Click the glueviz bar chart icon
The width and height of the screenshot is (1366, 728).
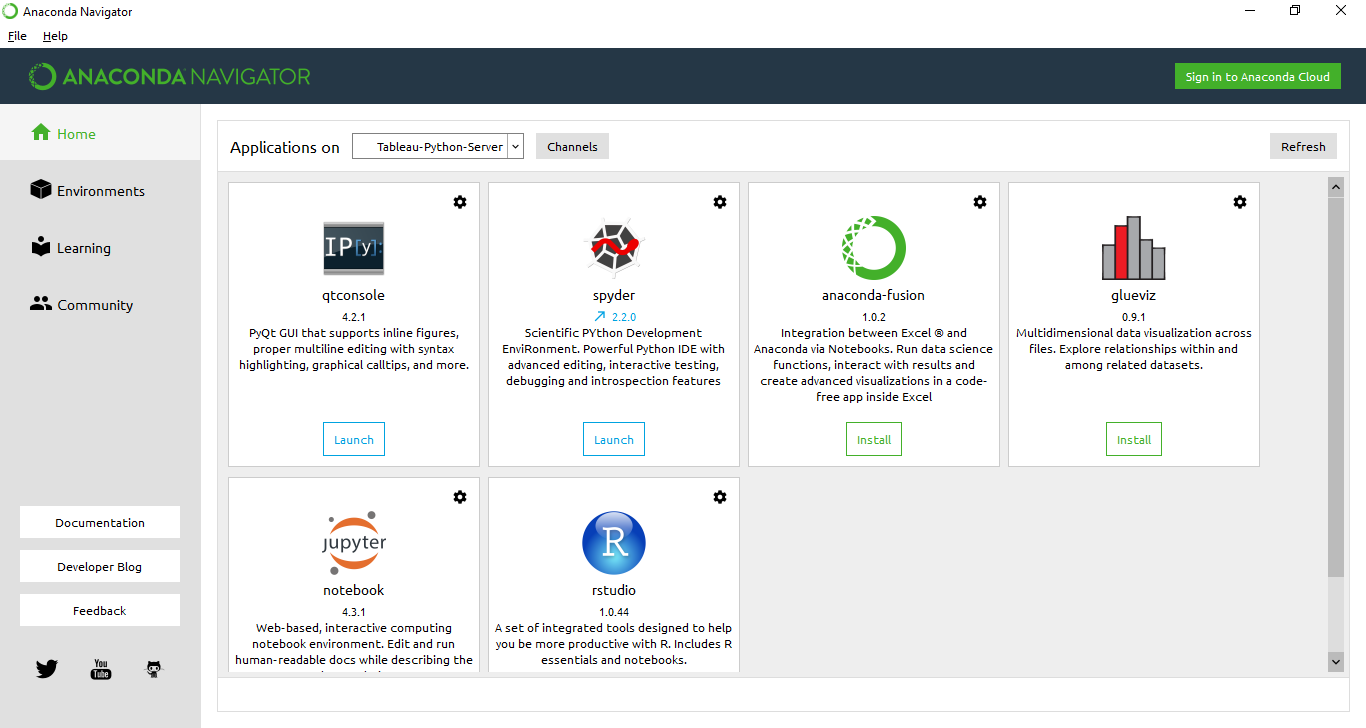[x=1134, y=248]
